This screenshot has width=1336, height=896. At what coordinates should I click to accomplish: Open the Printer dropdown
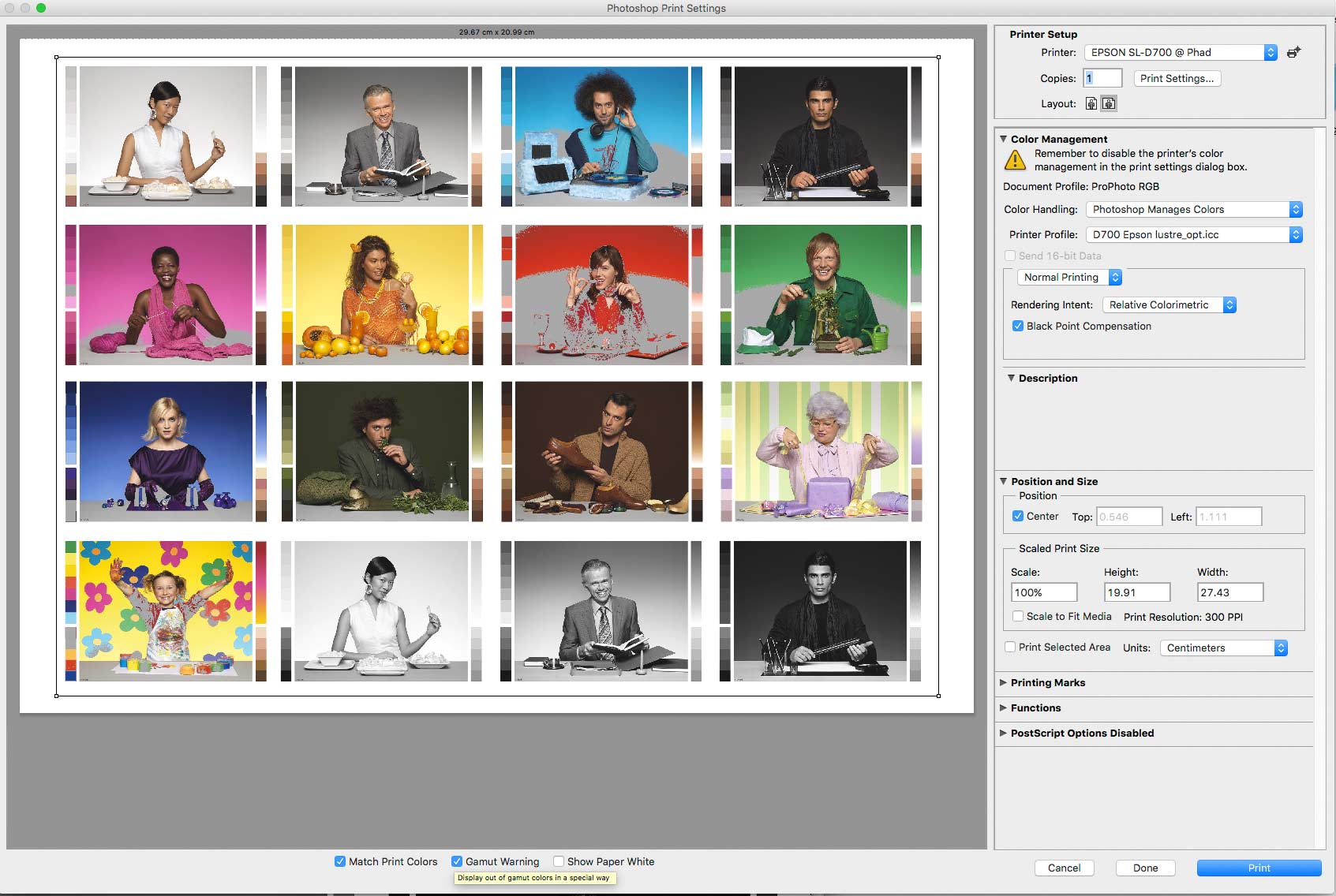click(x=1181, y=52)
